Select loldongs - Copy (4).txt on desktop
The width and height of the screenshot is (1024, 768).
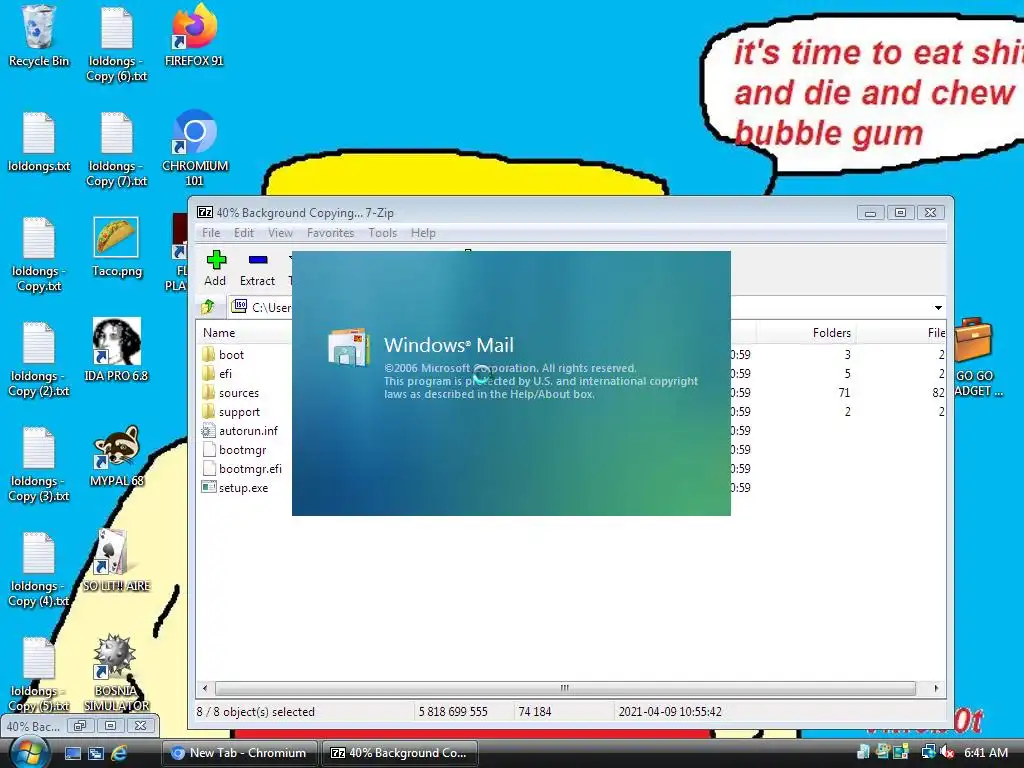pyautogui.click(x=39, y=570)
